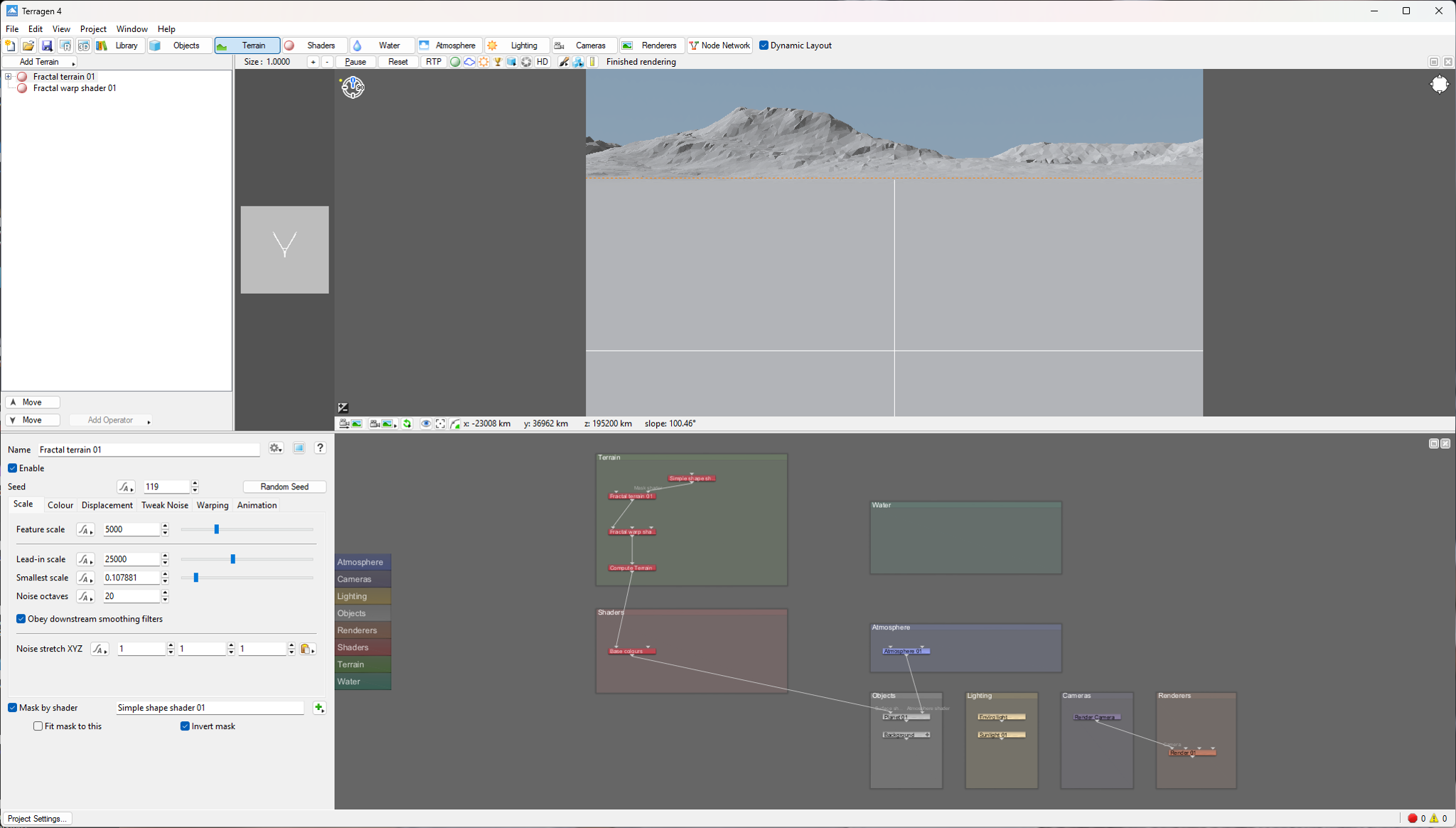
Task: Enable the Fit mask to this checkbox
Action: tap(38, 726)
